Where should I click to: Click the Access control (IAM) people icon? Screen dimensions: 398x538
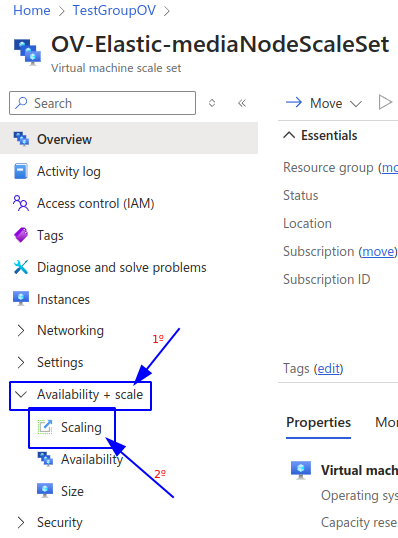point(21,203)
